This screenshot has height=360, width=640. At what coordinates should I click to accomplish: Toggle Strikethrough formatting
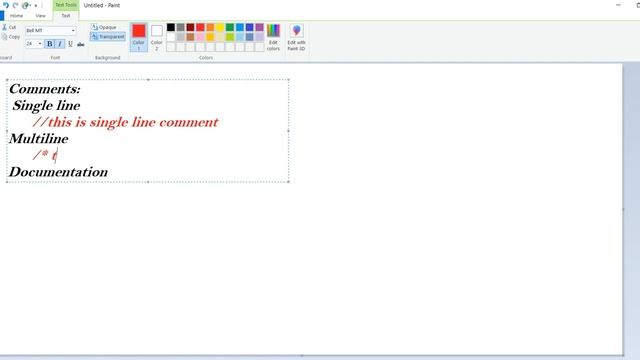pos(81,44)
